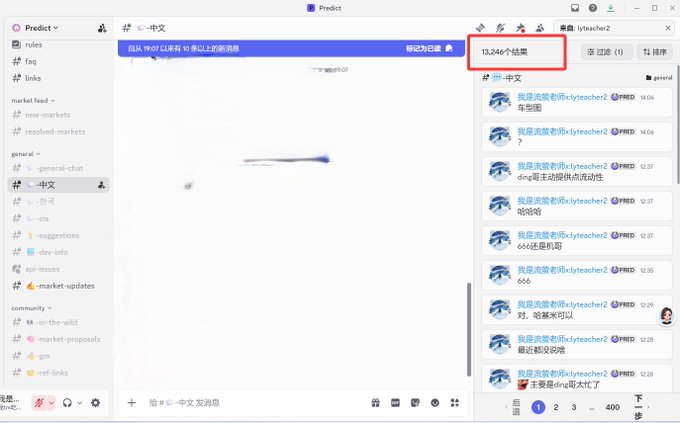The width and height of the screenshot is (680, 423).
Task: Open the threads icon in channel header
Action: (480, 28)
